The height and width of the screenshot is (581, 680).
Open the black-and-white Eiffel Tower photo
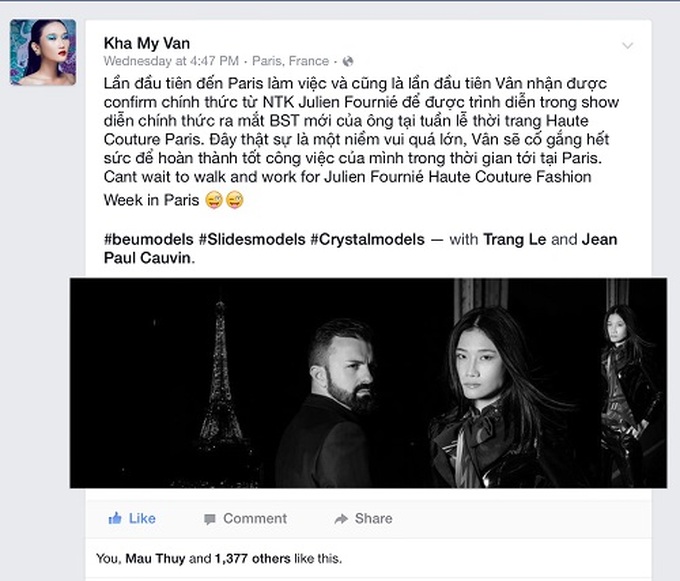(368, 383)
